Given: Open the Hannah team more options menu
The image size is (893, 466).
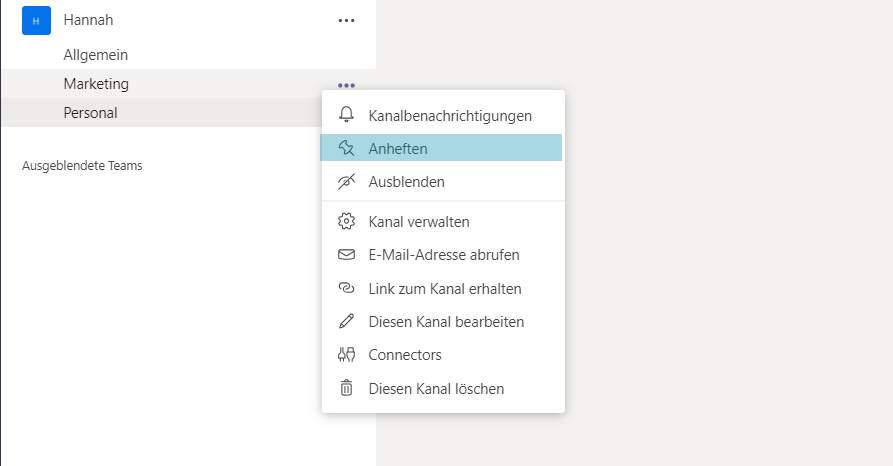Looking at the screenshot, I should 346,21.
